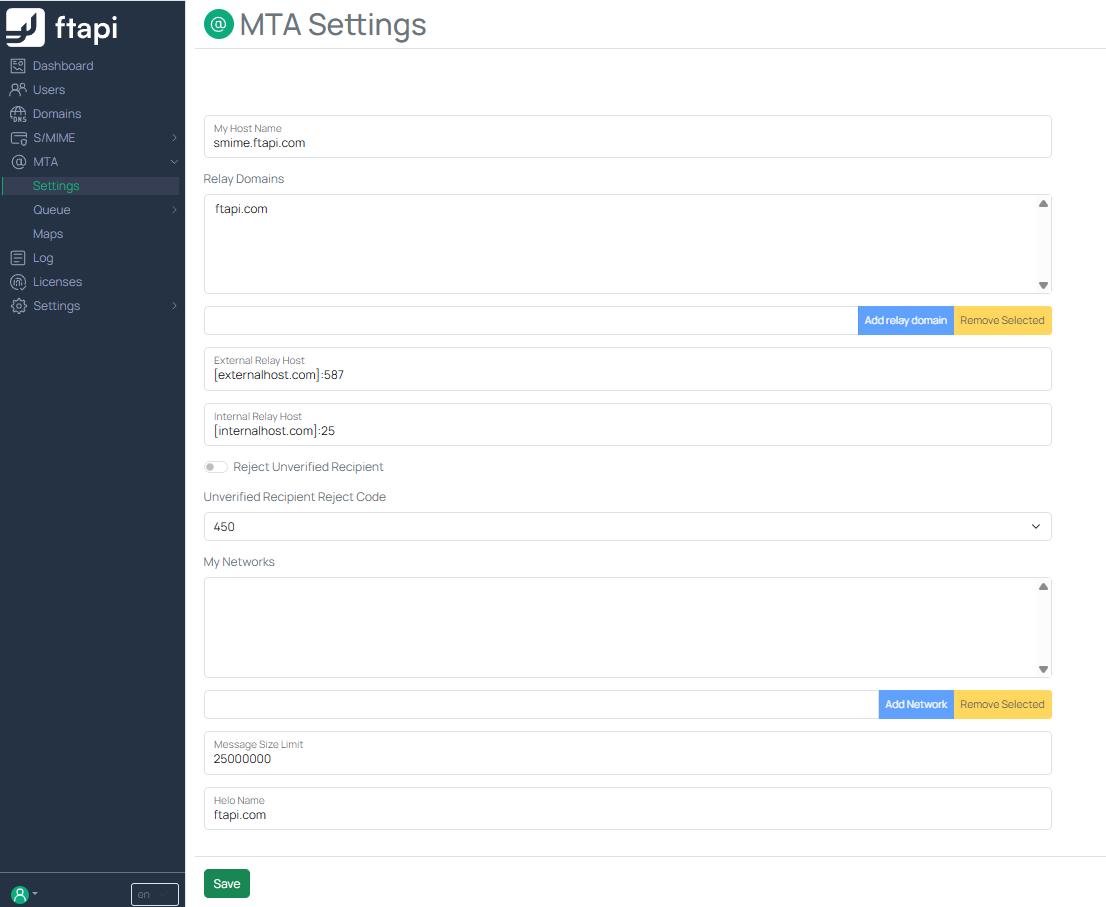The height and width of the screenshot is (907, 1106).
Task: Click the Log document icon
Action: point(18,258)
